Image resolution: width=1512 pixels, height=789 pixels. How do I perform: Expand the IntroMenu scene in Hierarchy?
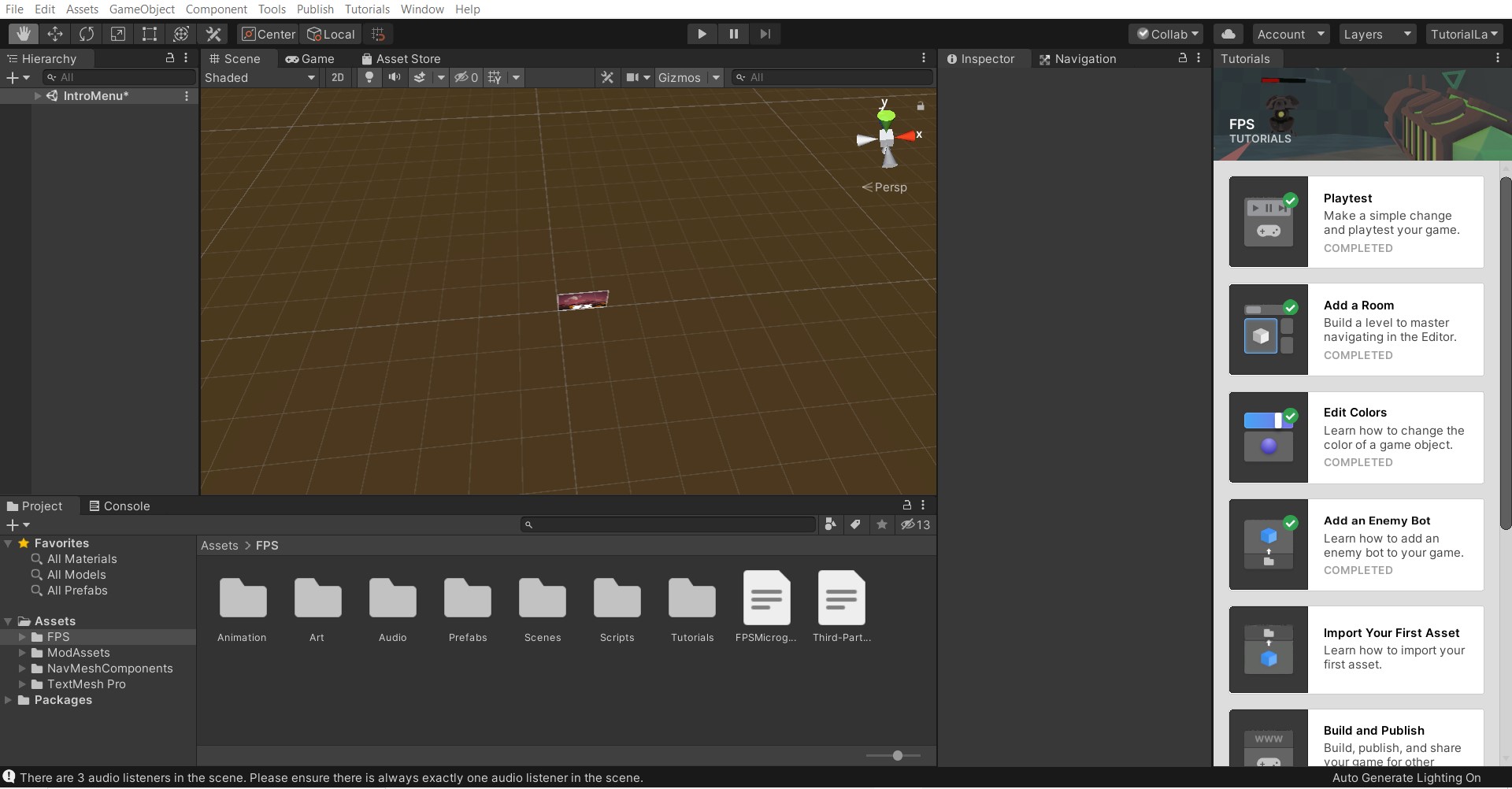click(37, 96)
